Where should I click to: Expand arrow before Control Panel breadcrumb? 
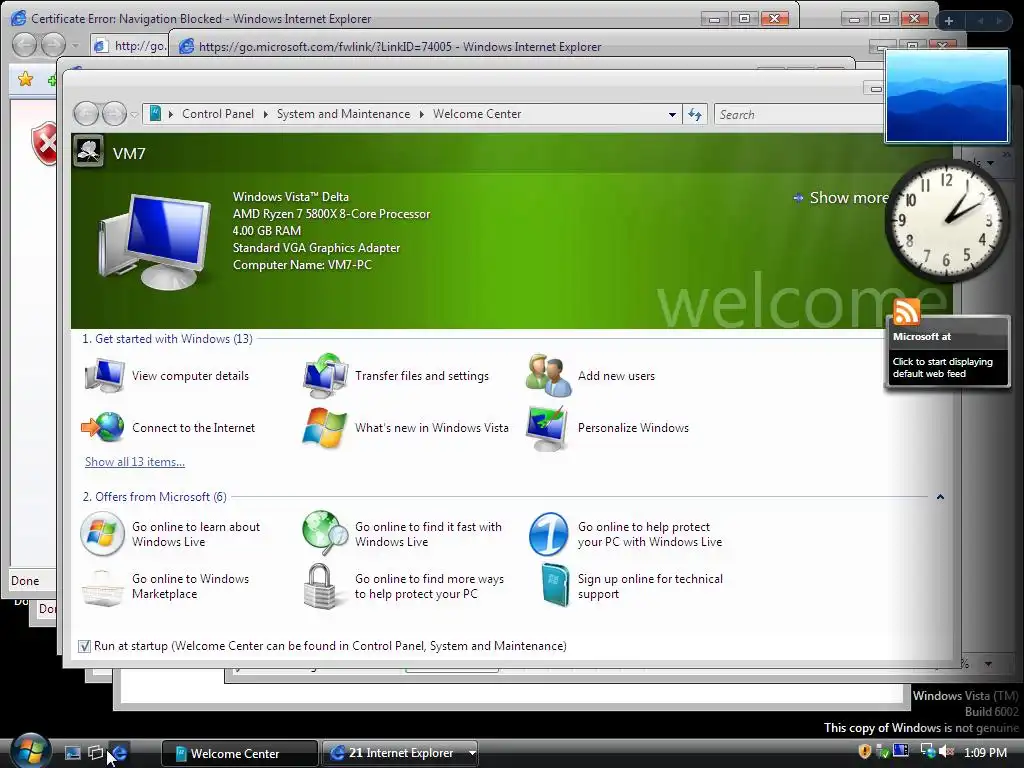[171, 114]
